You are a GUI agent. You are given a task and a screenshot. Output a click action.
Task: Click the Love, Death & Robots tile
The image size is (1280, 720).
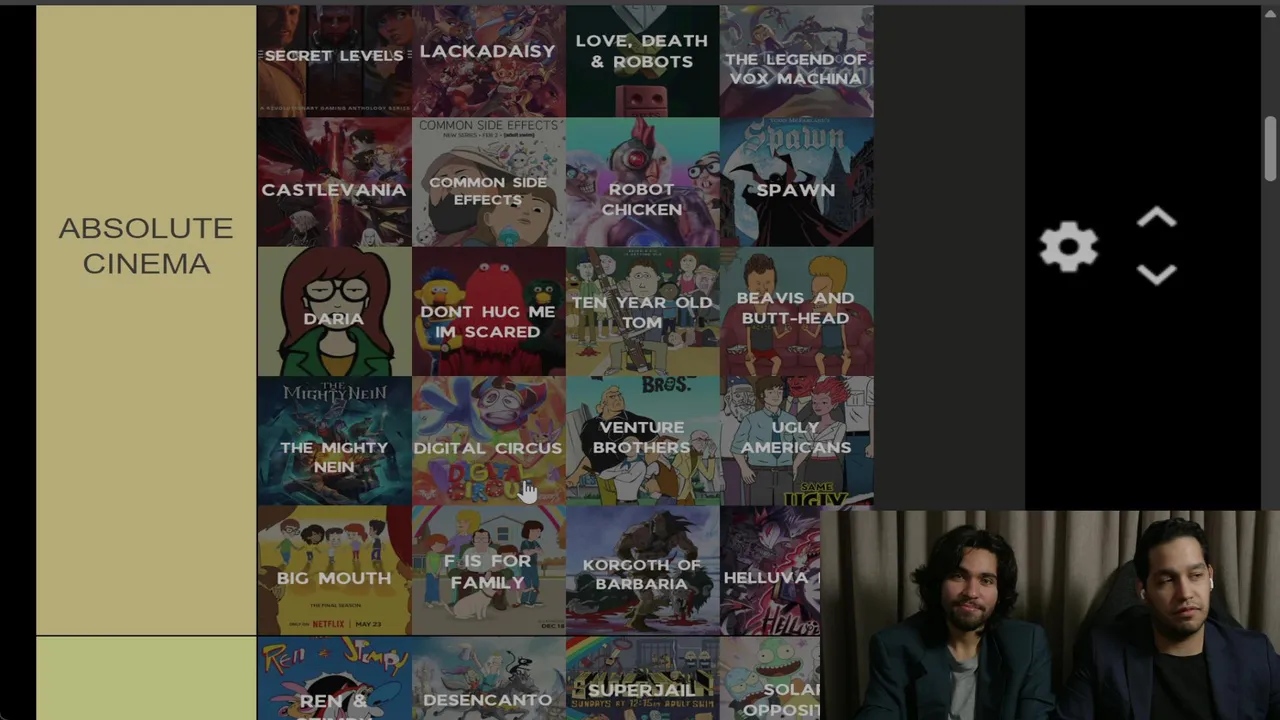(x=642, y=61)
